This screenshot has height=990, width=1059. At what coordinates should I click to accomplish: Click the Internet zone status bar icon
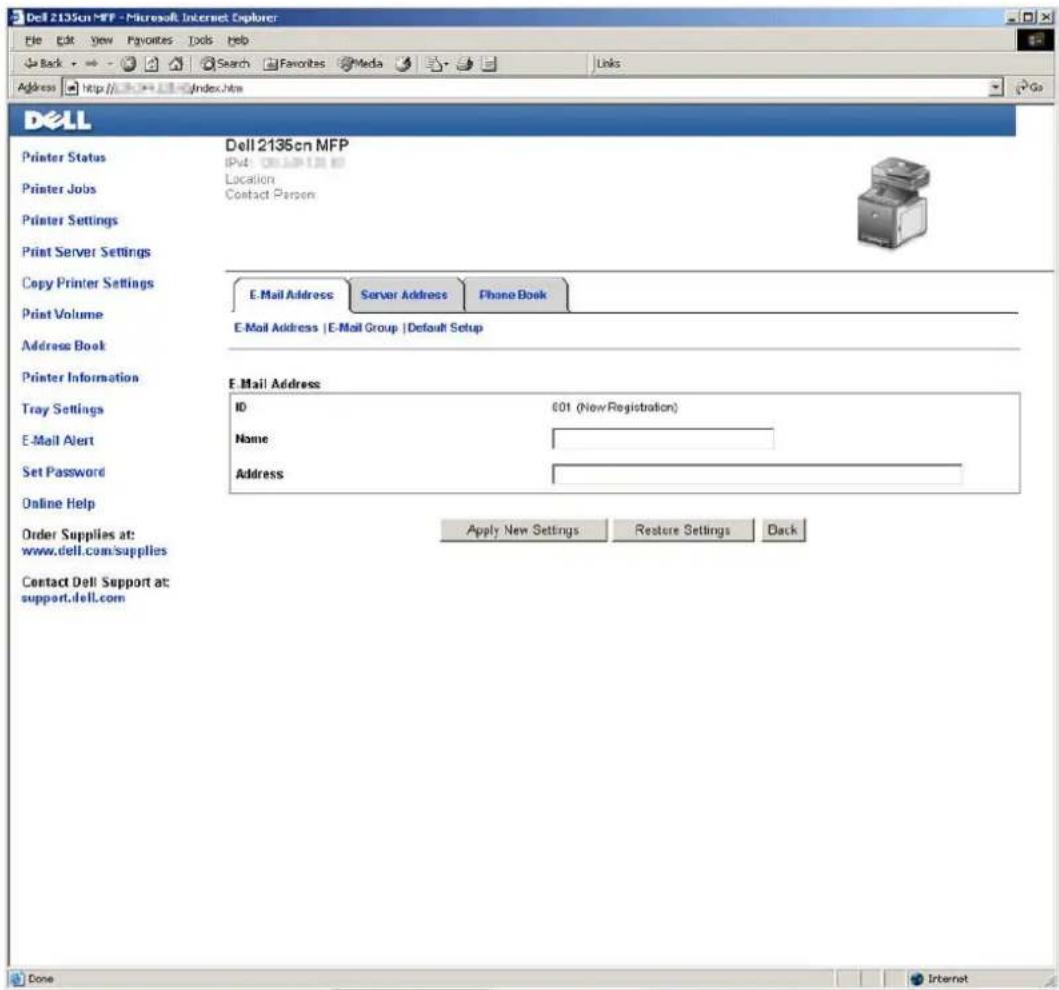pos(917,979)
